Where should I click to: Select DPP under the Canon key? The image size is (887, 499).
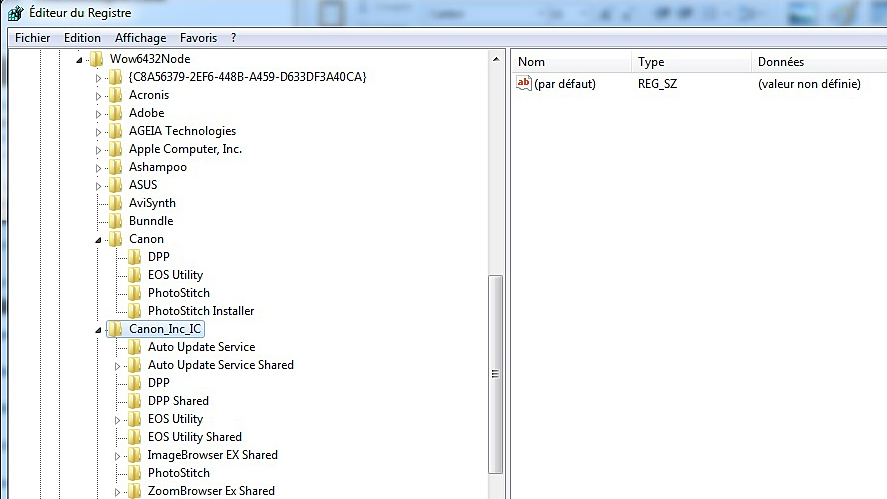tap(158, 257)
